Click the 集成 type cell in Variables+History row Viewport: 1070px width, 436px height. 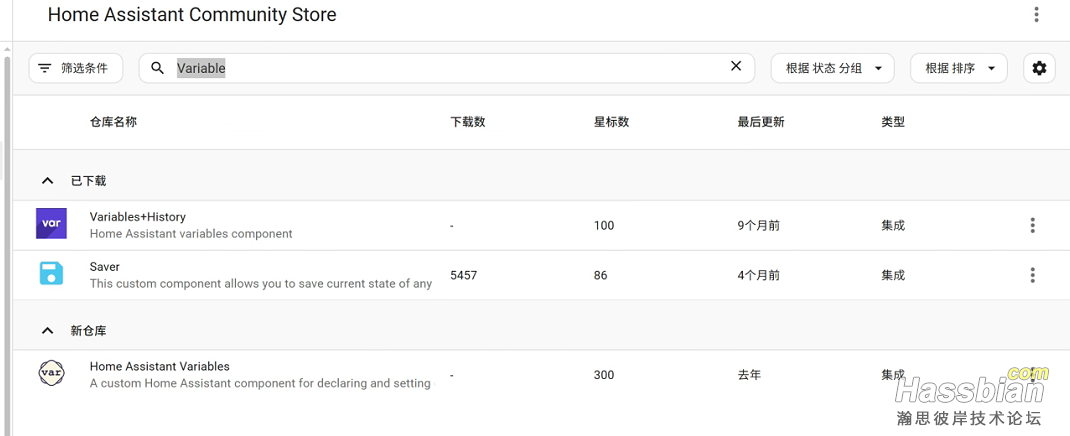(893, 226)
